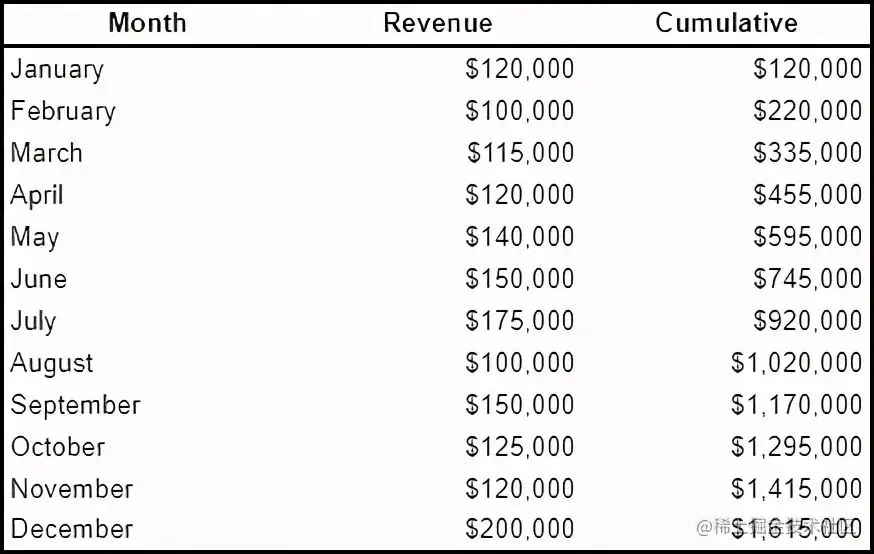Select December revenue value $200,000

point(519,528)
